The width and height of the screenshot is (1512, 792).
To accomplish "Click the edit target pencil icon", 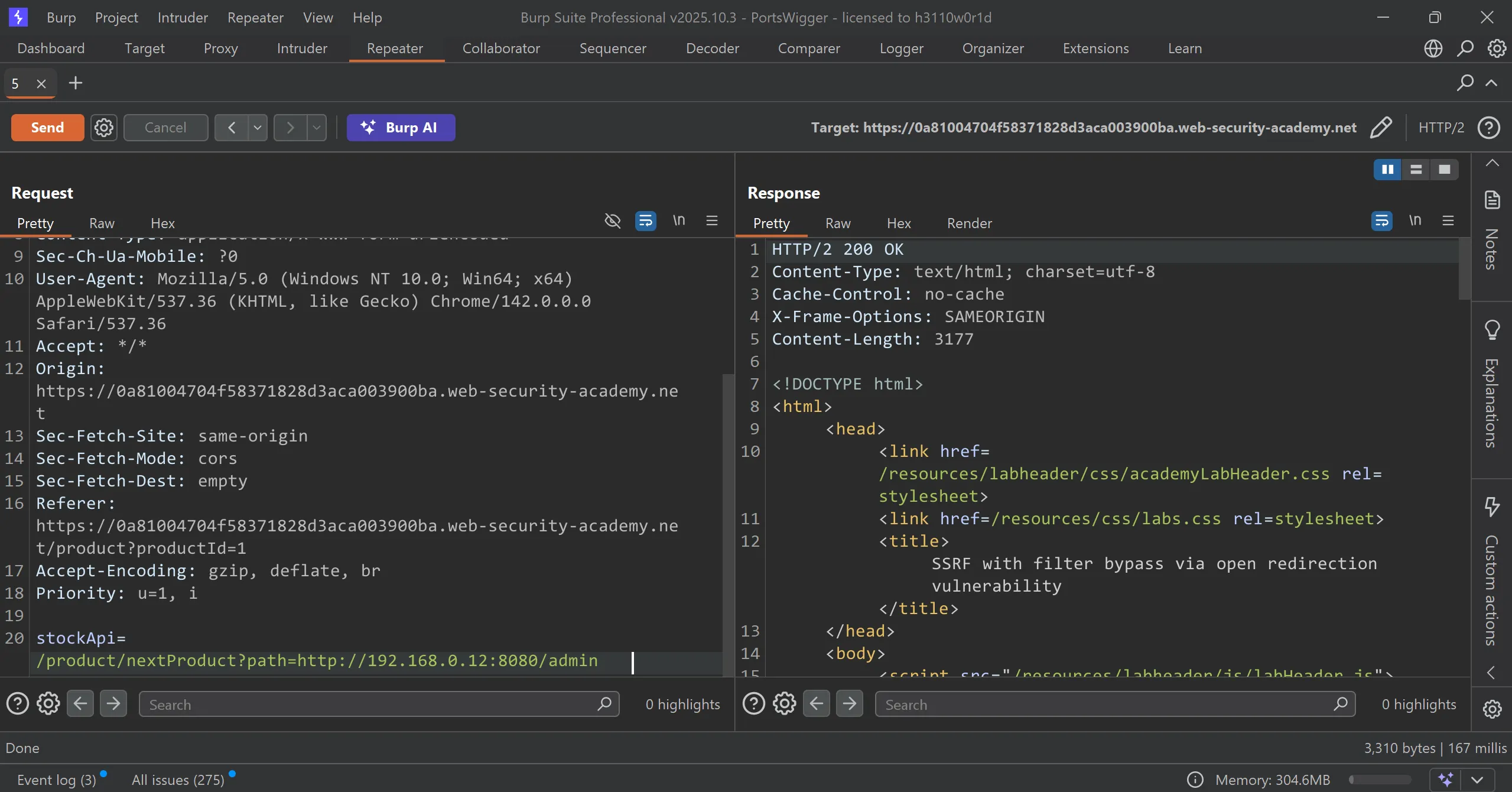I will point(1380,128).
